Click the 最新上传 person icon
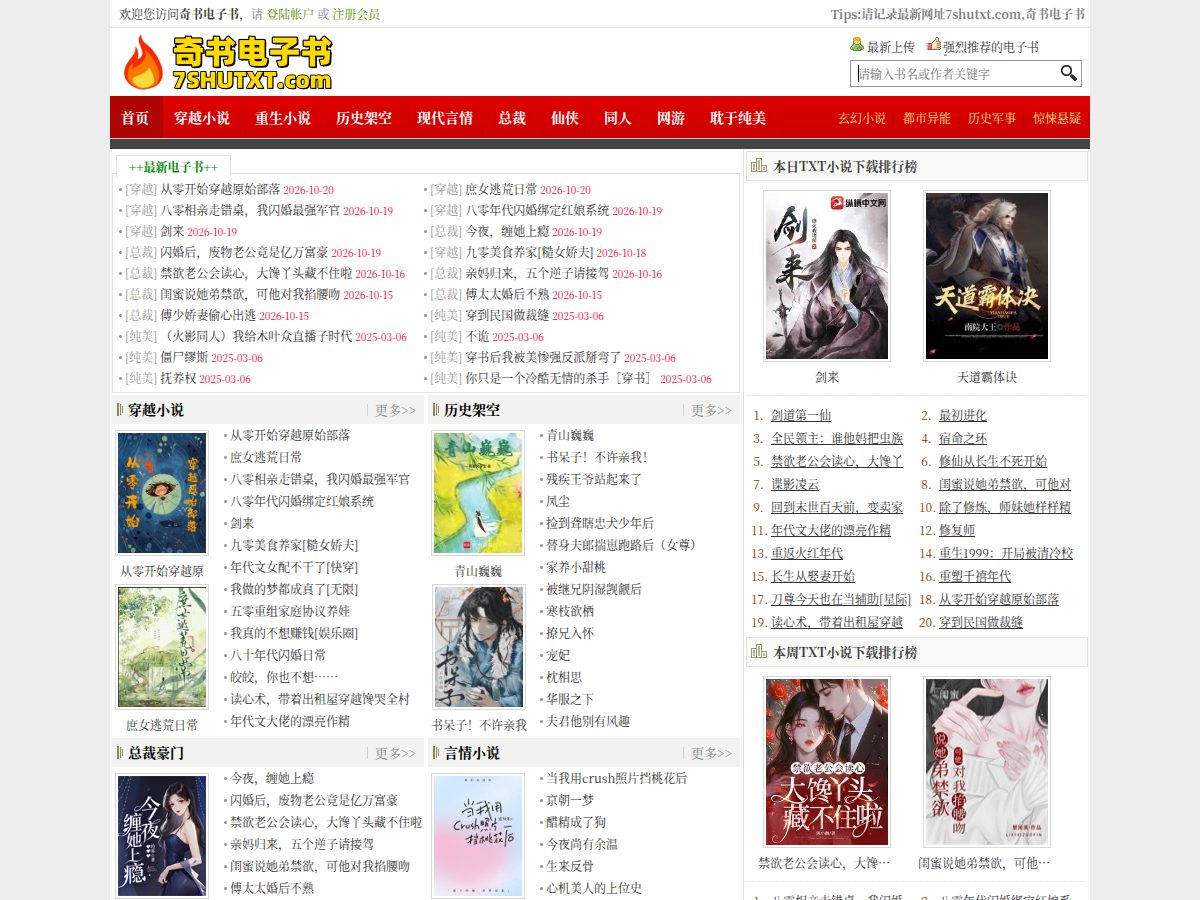The image size is (1200, 900). 857,45
